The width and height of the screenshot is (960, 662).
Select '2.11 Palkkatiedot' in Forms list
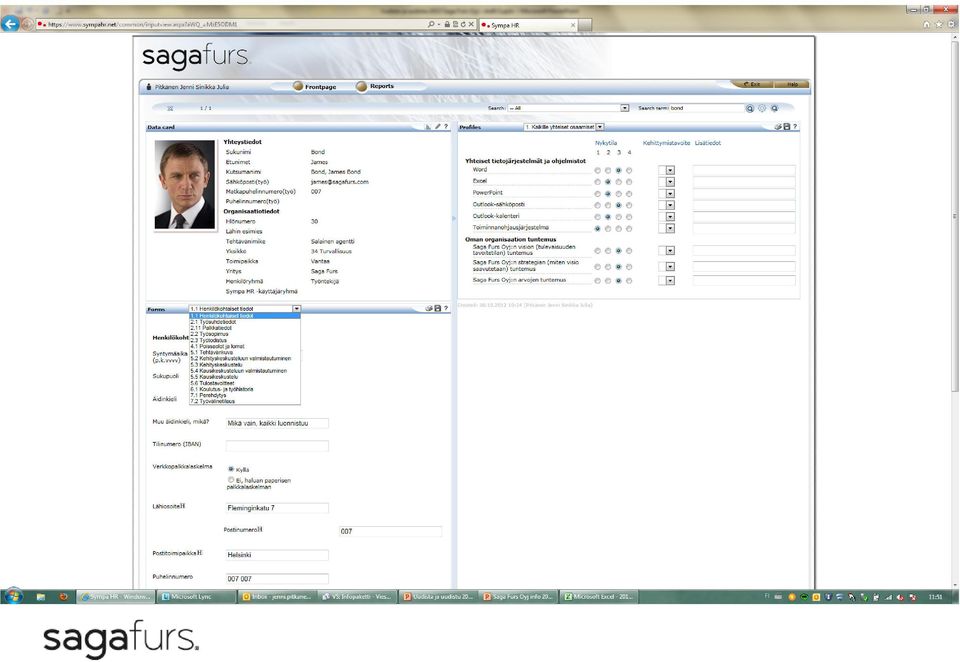pyautogui.click(x=245, y=328)
